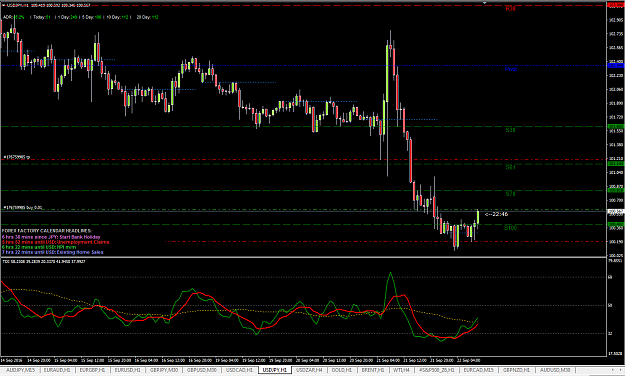Click the chart shift triangle at top

click(x=485, y=3)
